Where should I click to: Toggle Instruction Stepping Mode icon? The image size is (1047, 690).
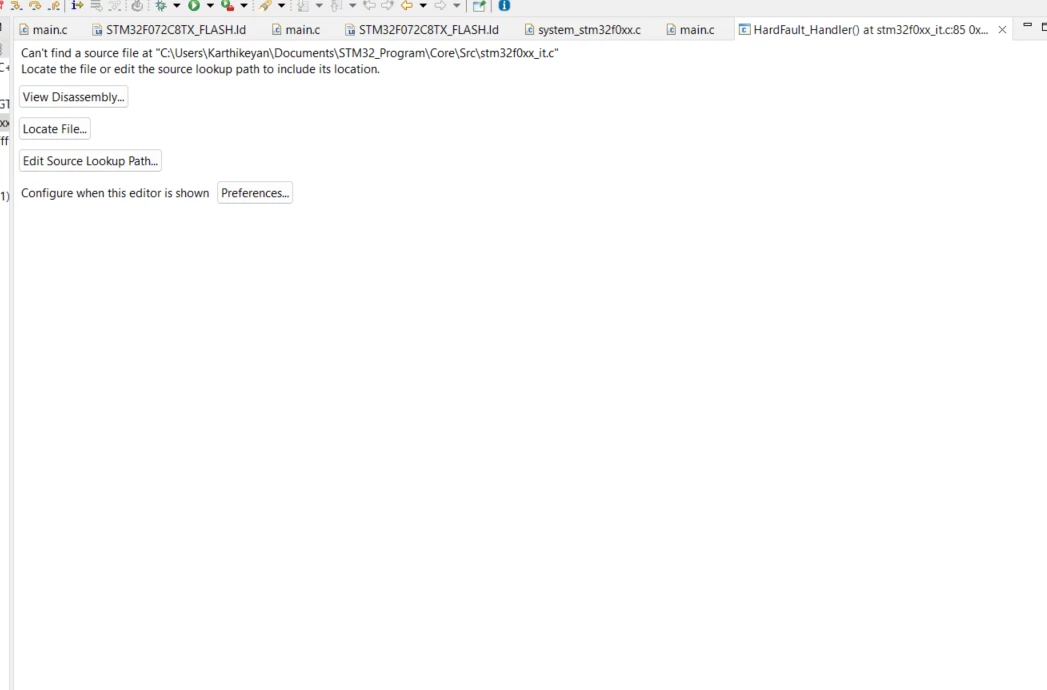[x=77, y=5]
